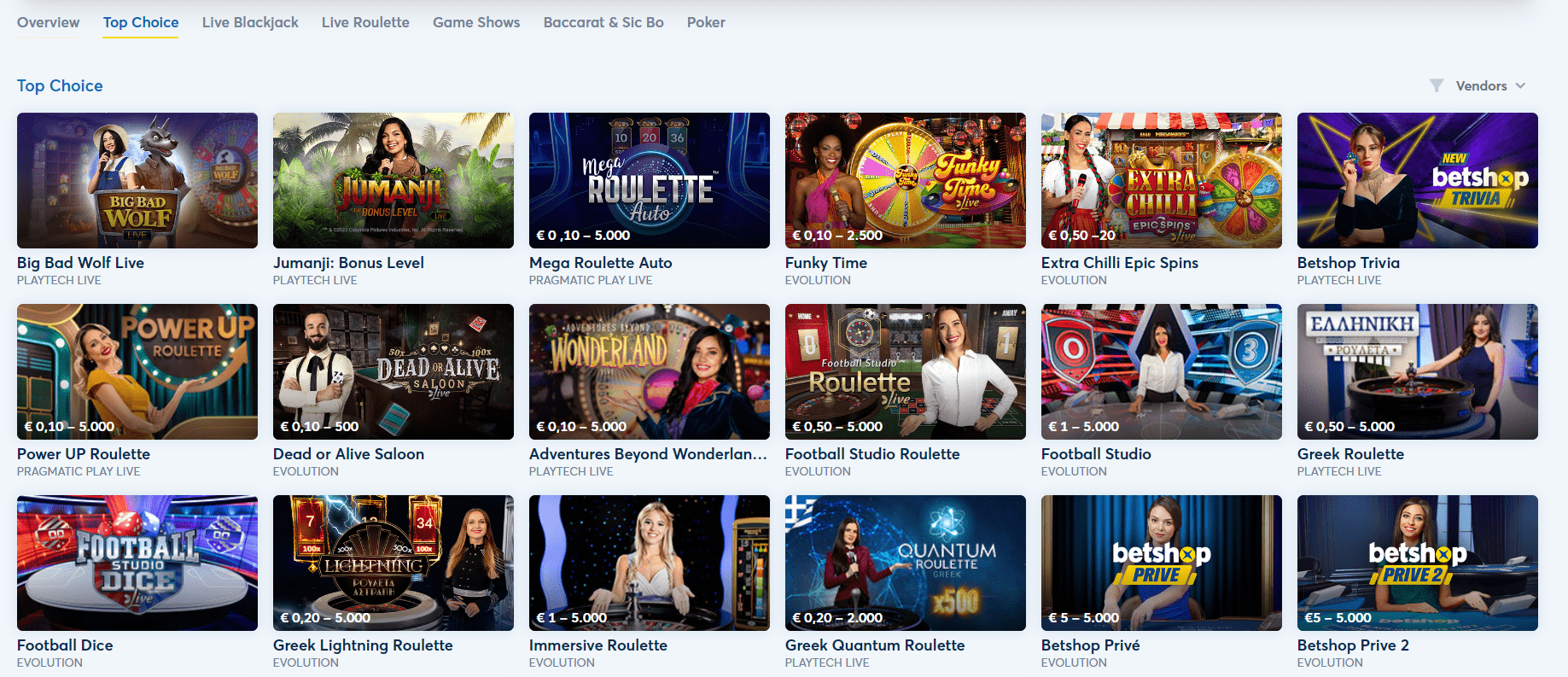
Task: Open the Overview tab
Action: click(48, 22)
